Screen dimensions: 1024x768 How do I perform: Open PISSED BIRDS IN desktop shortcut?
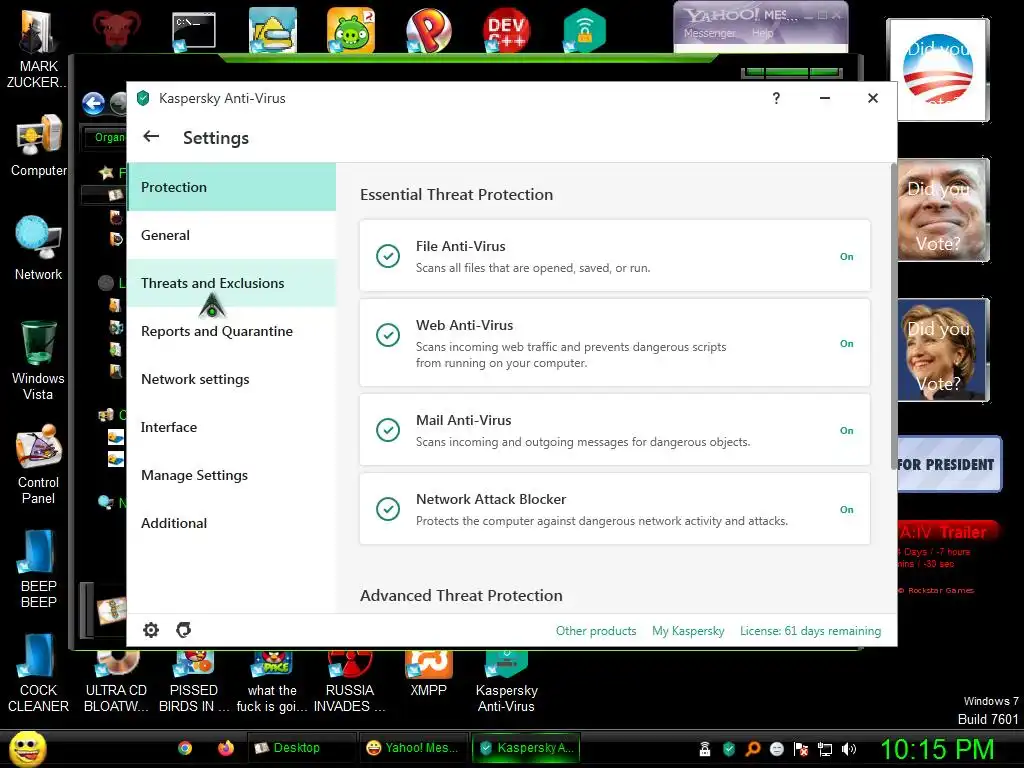(x=194, y=682)
